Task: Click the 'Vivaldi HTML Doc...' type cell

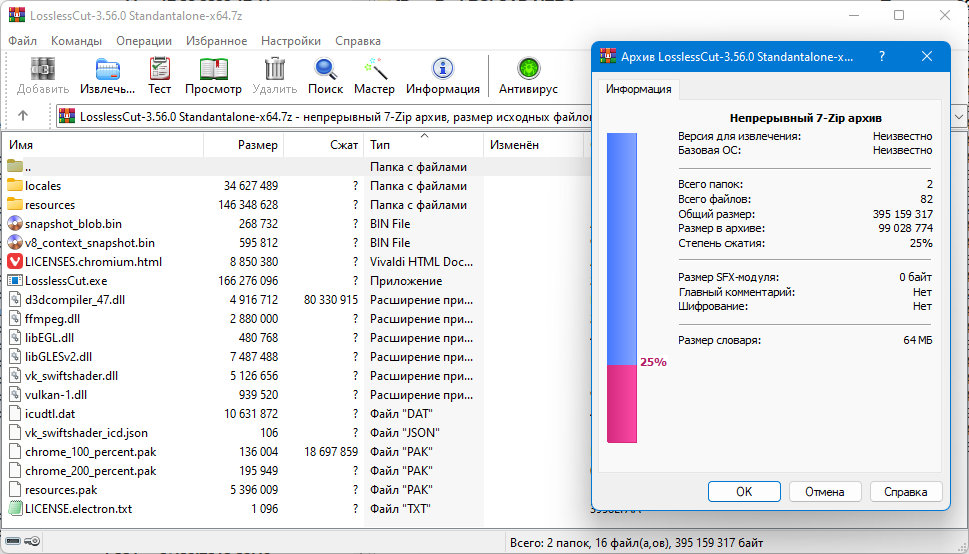Action: coord(421,262)
